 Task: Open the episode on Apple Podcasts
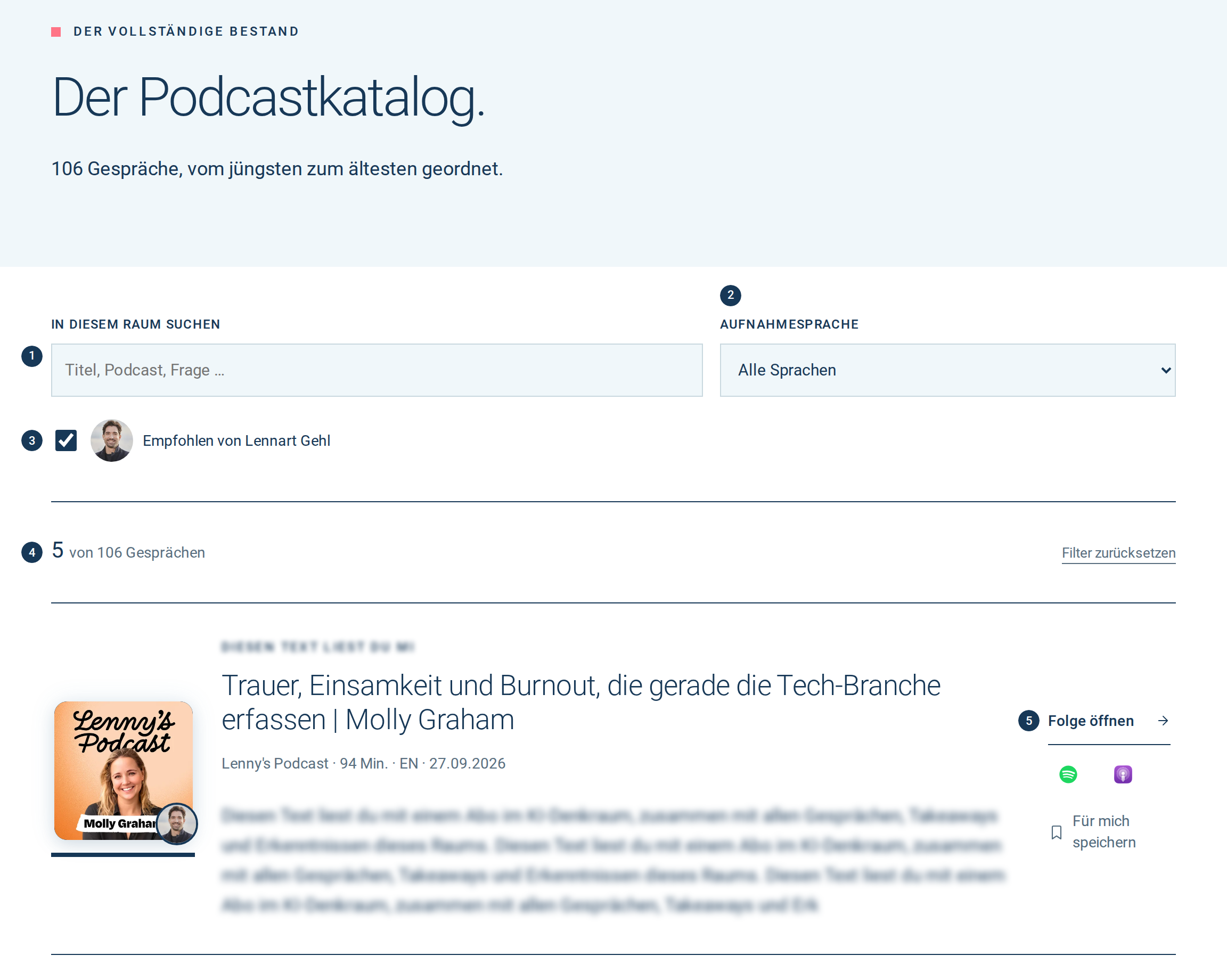(1122, 774)
